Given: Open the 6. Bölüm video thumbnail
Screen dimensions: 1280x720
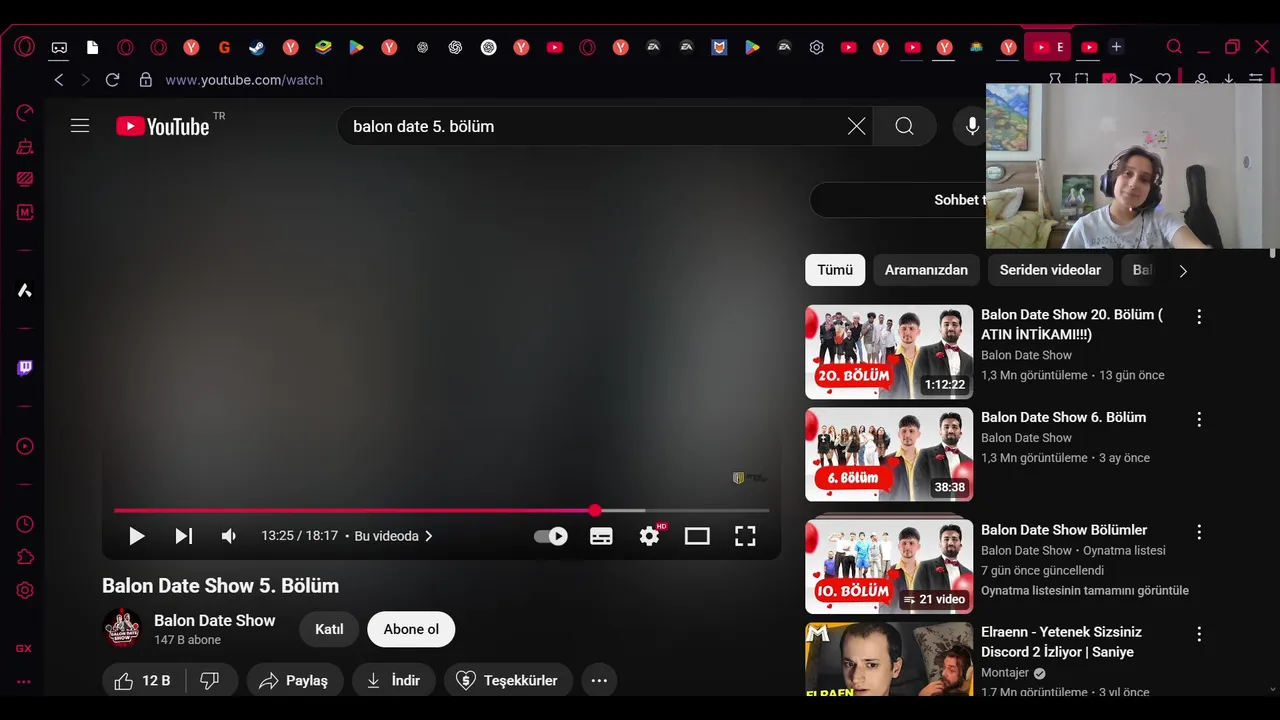Looking at the screenshot, I should click(889, 455).
